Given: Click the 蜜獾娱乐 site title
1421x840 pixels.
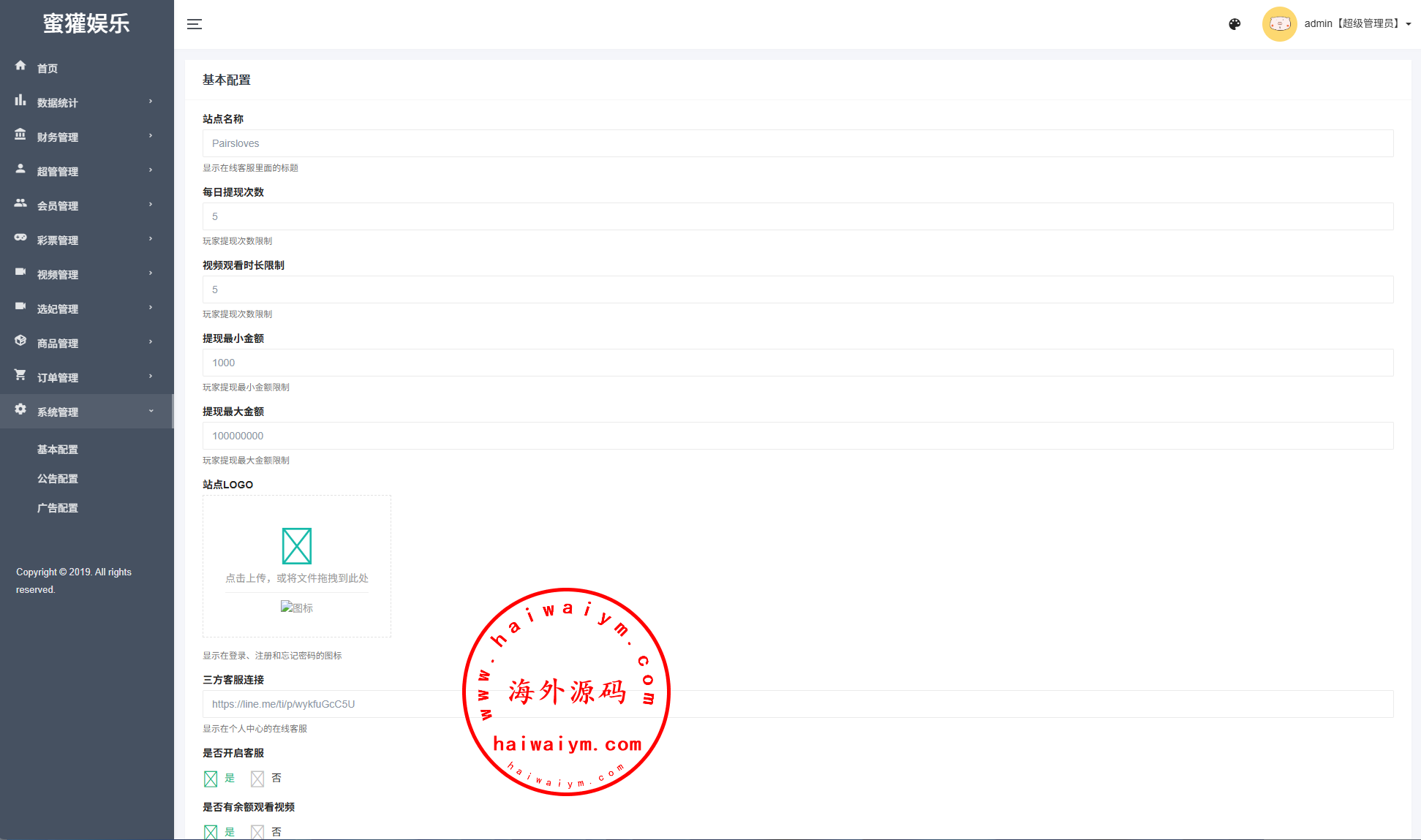Looking at the screenshot, I should [x=86, y=23].
